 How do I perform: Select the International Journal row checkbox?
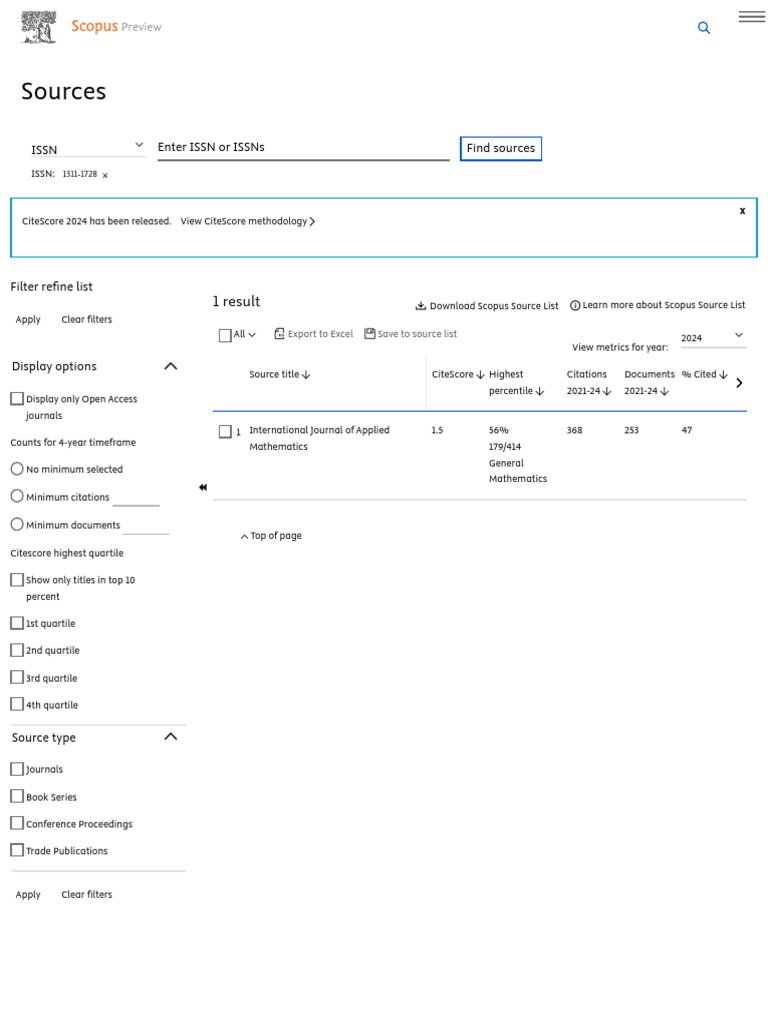(x=225, y=432)
